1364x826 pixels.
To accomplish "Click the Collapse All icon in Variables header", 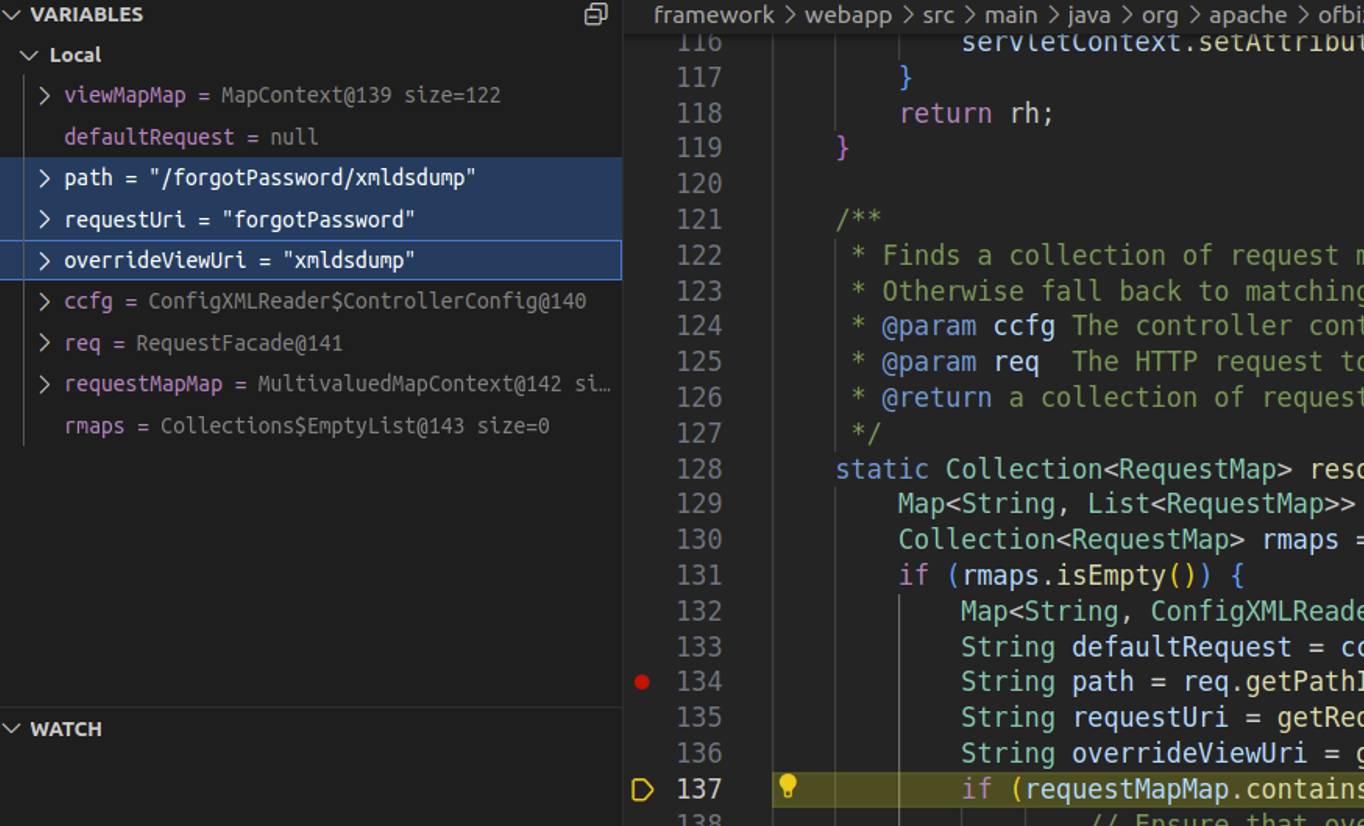I will (596, 14).
